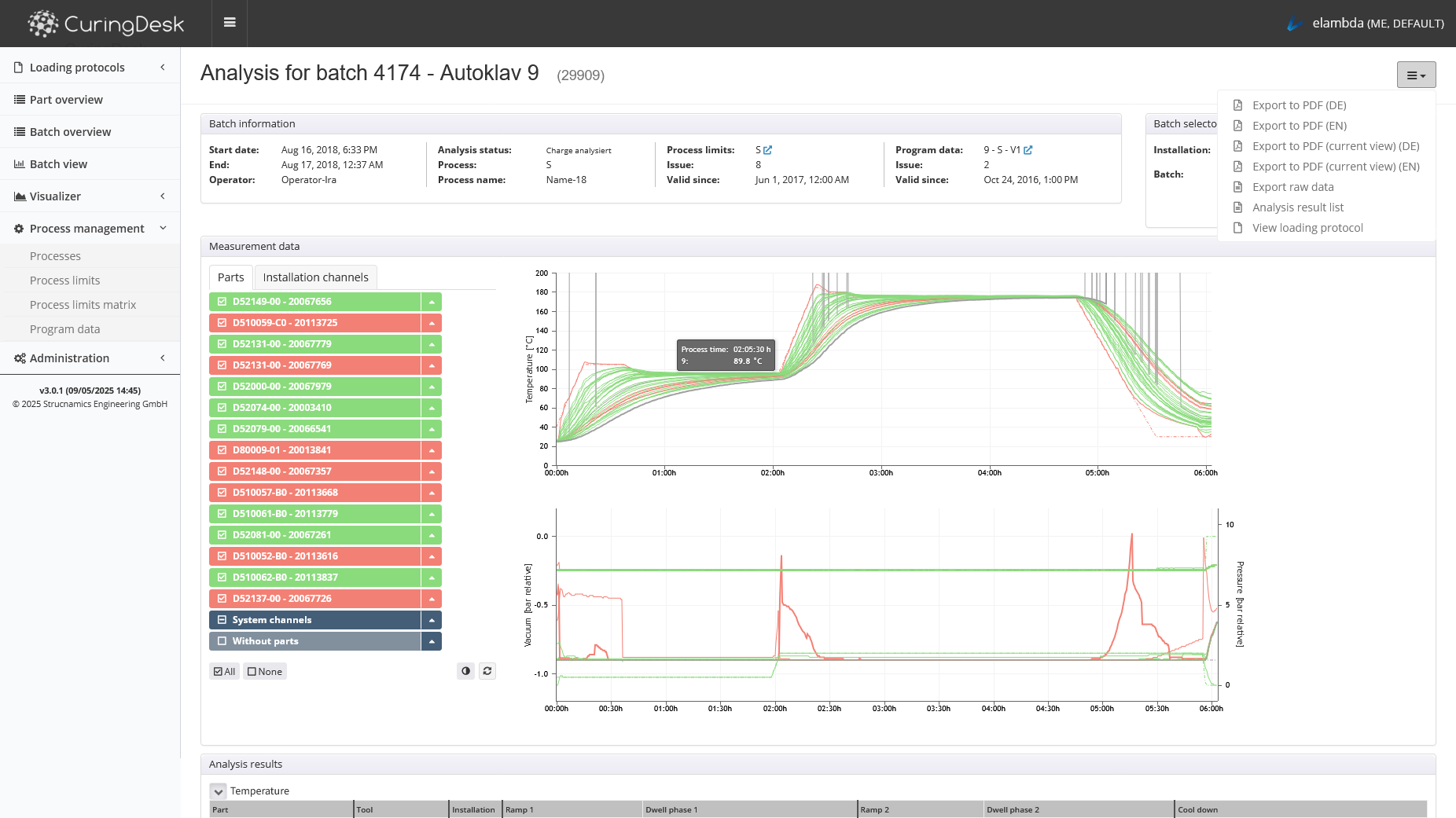Click the contrast toggle icon below parts list
Image resolution: width=1456 pixels, height=818 pixels.
pyautogui.click(x=466, y=671)
